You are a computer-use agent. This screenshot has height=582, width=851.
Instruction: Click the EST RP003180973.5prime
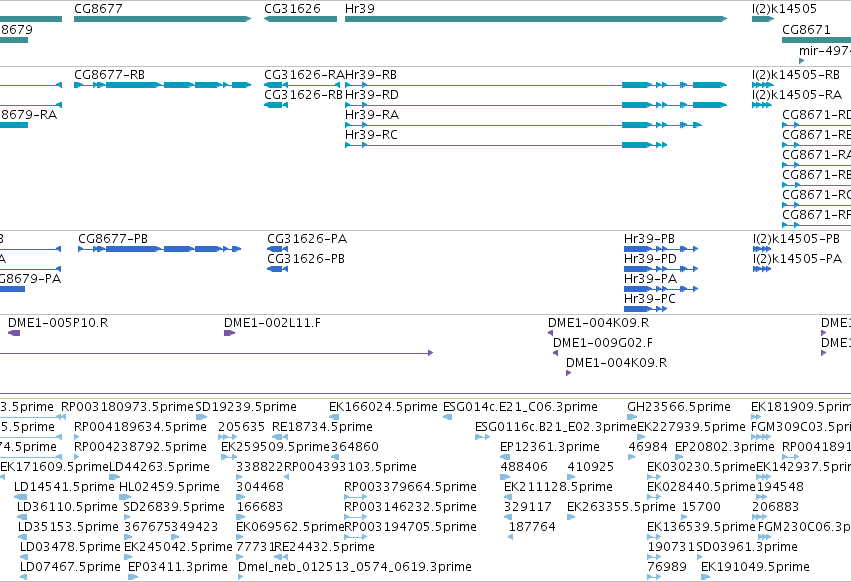tap(127, 407)
